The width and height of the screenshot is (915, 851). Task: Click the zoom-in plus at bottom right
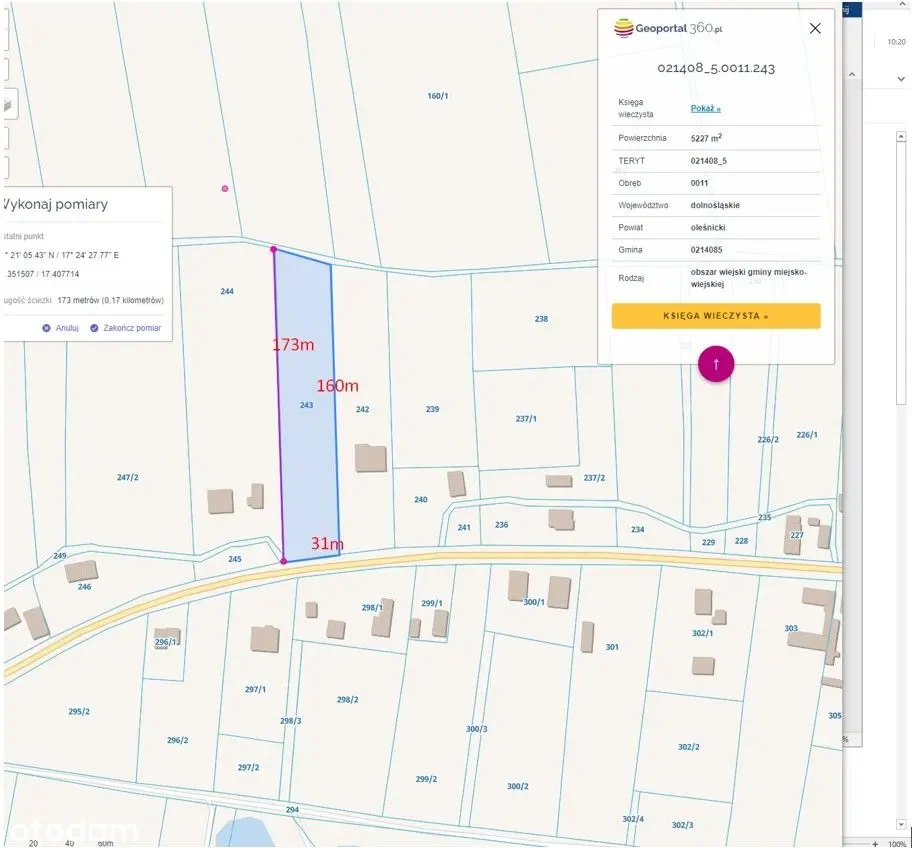(x=875, y=843)
